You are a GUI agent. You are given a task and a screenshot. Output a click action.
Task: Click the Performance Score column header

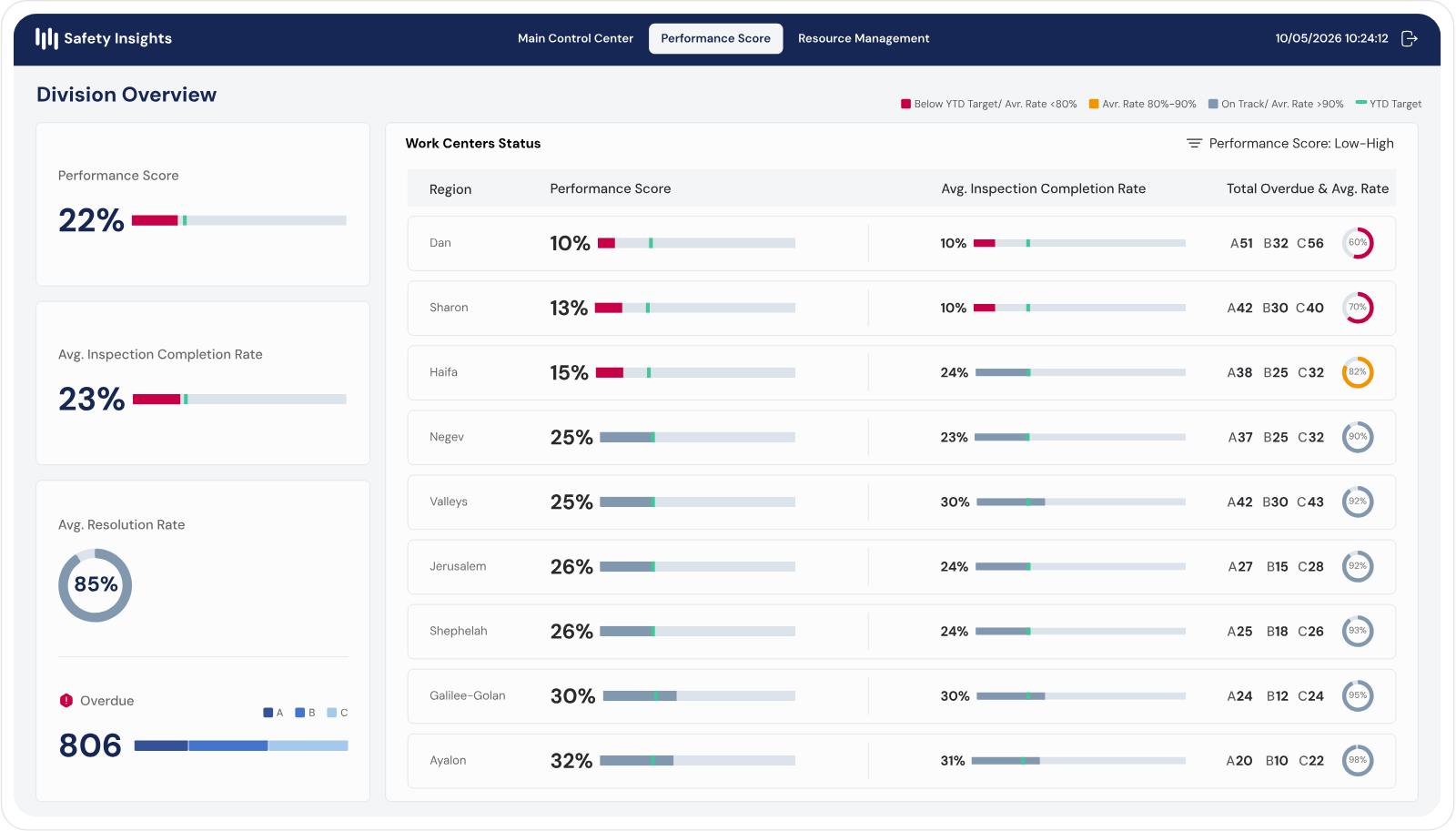(611, 188)
